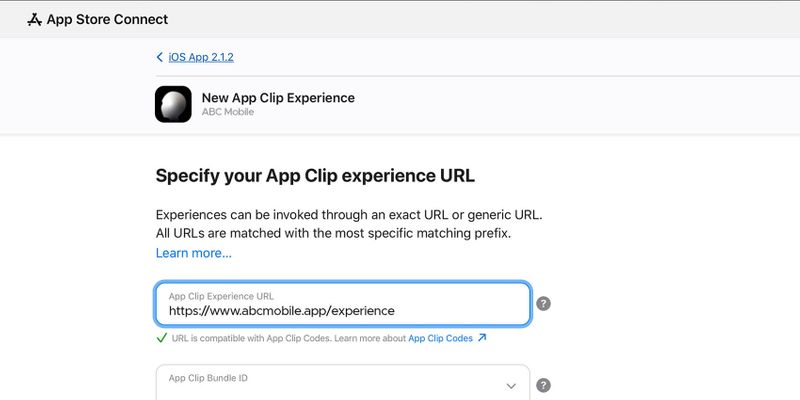Screen dimensions: 800x400
Task: Click the App Clip Experience URL field label
Action: (221, 296)
